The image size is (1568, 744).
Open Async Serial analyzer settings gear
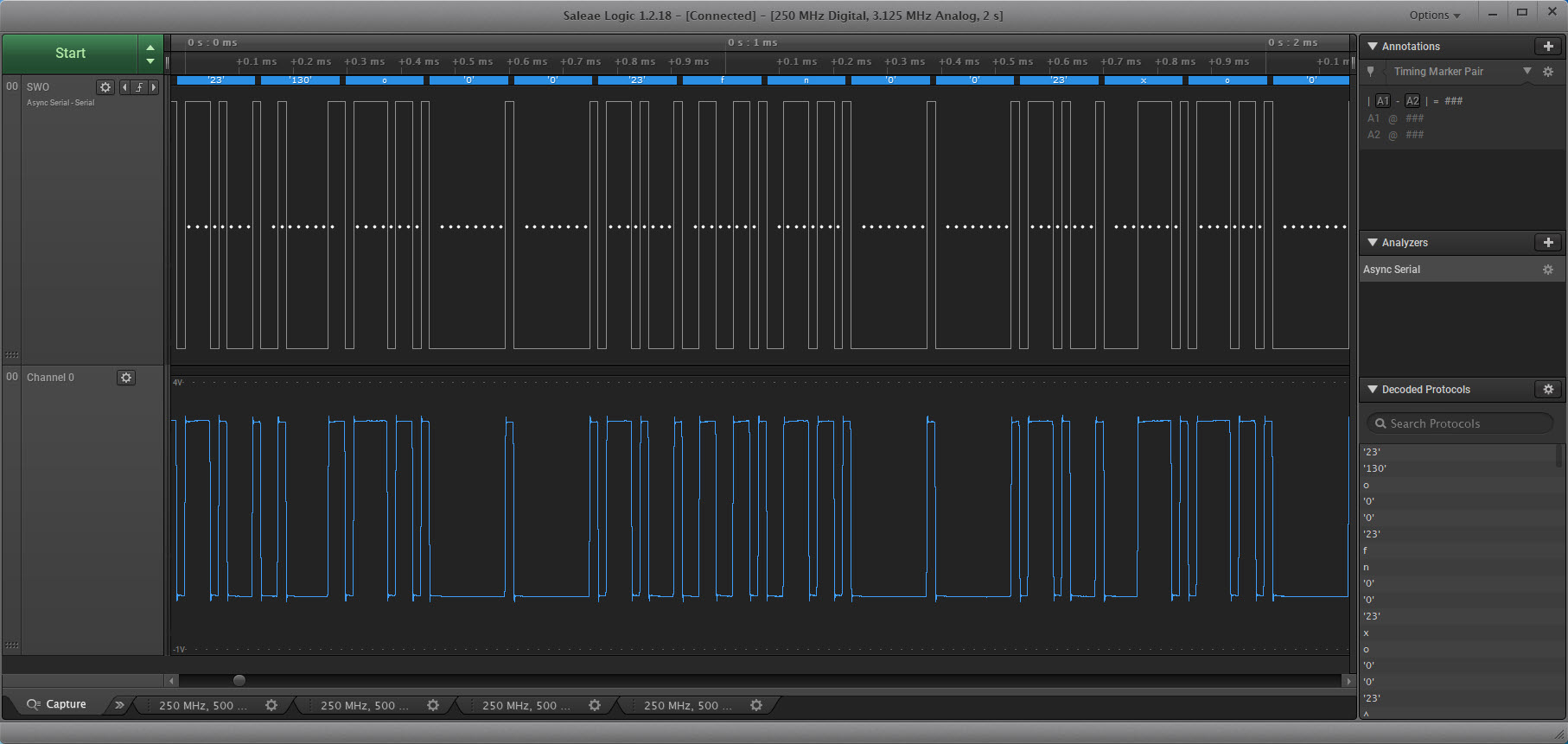1547,270
